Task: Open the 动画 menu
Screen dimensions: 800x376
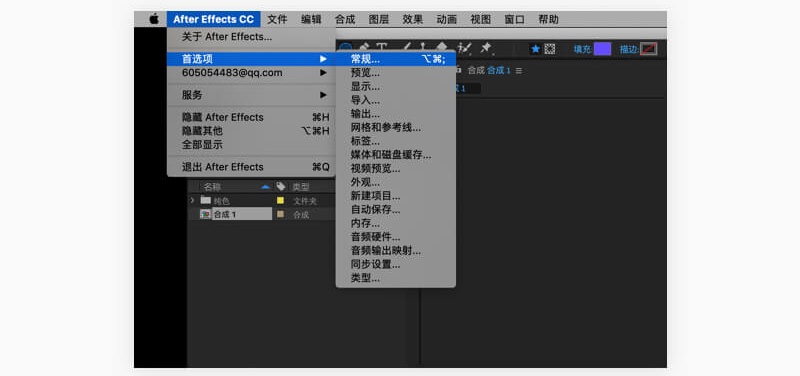Action: click(446, 19)
